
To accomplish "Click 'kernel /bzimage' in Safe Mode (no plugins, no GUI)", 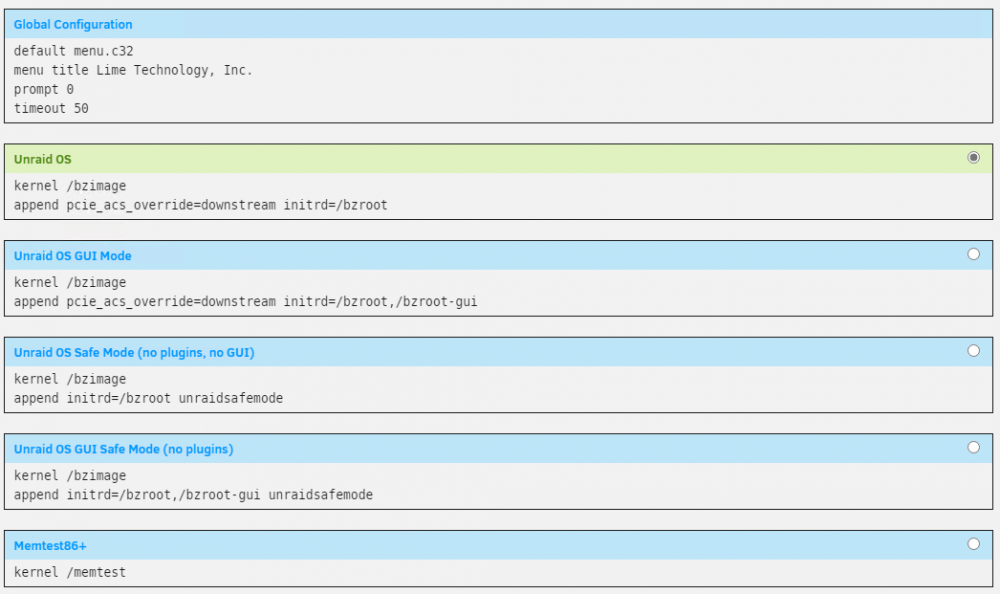I will 70,379.
